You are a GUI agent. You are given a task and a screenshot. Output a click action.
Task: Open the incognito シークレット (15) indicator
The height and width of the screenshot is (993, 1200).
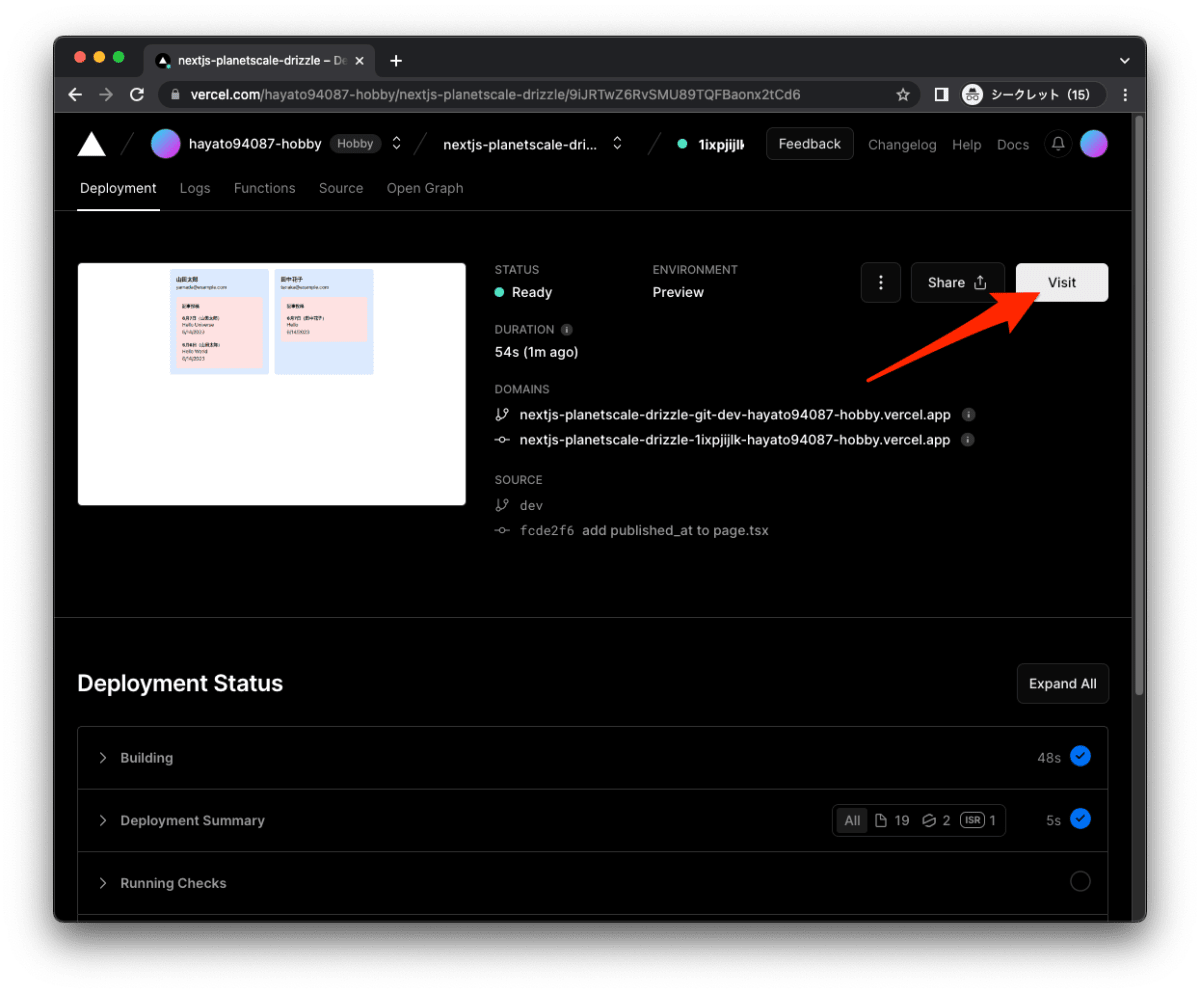1032,95
